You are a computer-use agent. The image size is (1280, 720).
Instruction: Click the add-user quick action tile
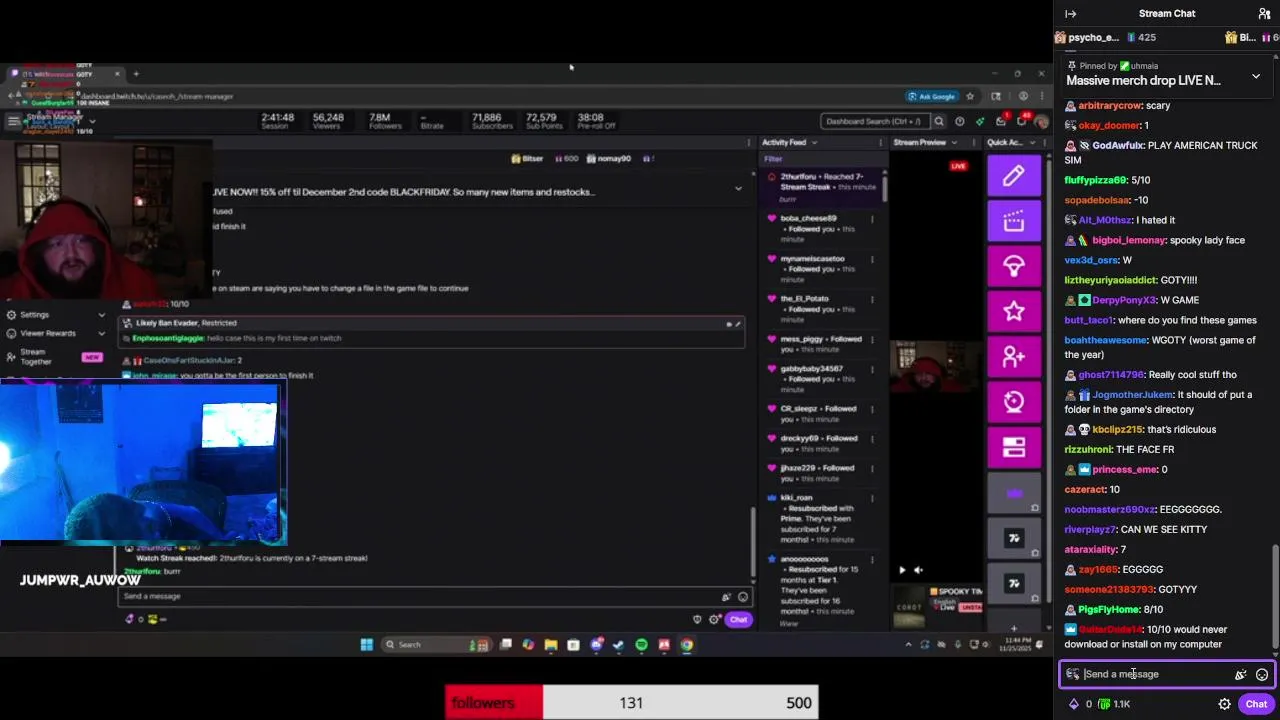1014,356
